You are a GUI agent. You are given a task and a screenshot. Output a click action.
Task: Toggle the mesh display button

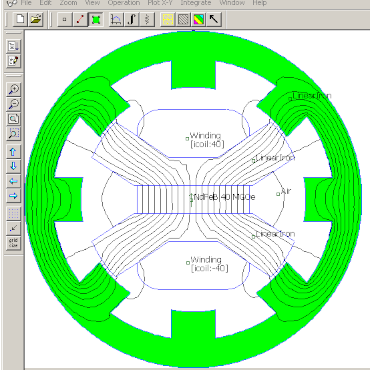click(167, 19)
